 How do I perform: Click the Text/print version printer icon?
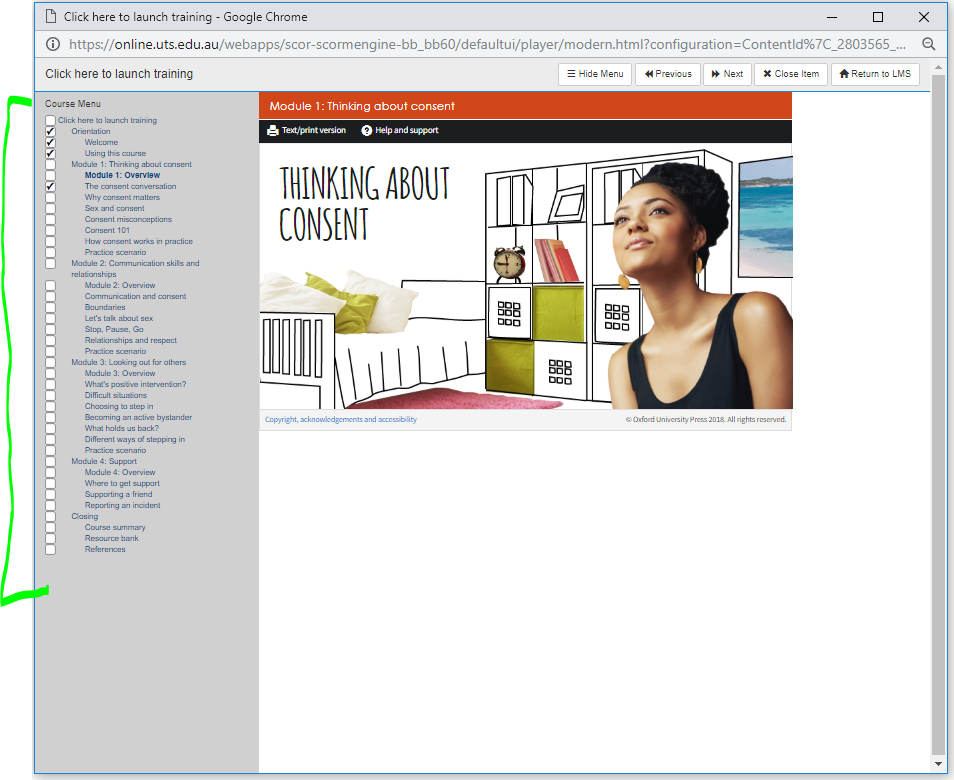[272, 130]
